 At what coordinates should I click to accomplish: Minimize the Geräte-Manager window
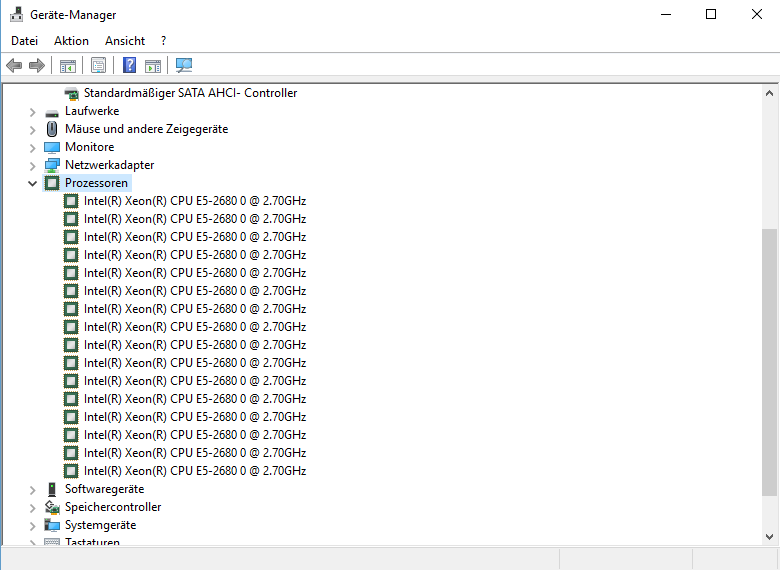tap(666, 14)
